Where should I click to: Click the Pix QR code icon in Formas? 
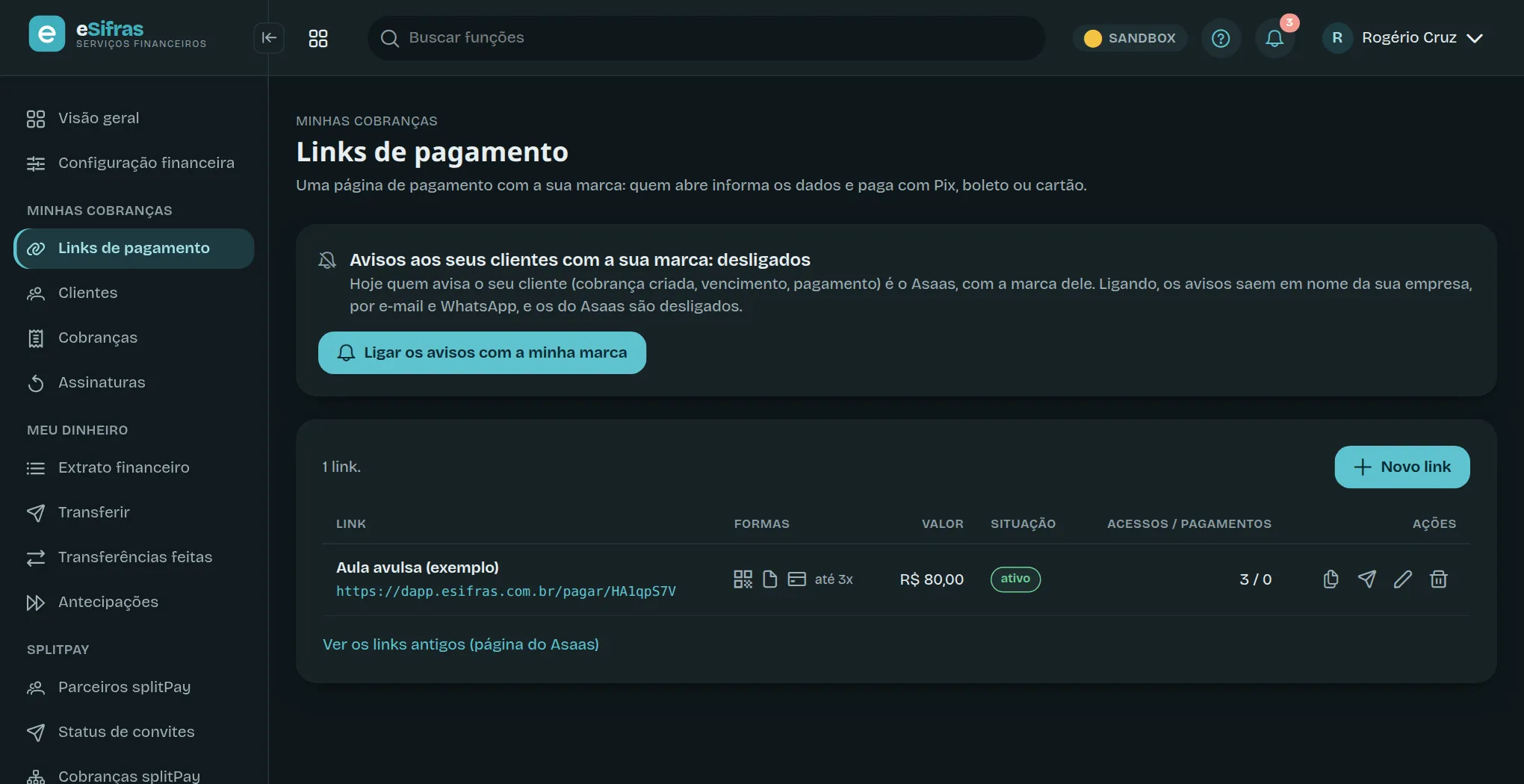click(x=743, y=579)
